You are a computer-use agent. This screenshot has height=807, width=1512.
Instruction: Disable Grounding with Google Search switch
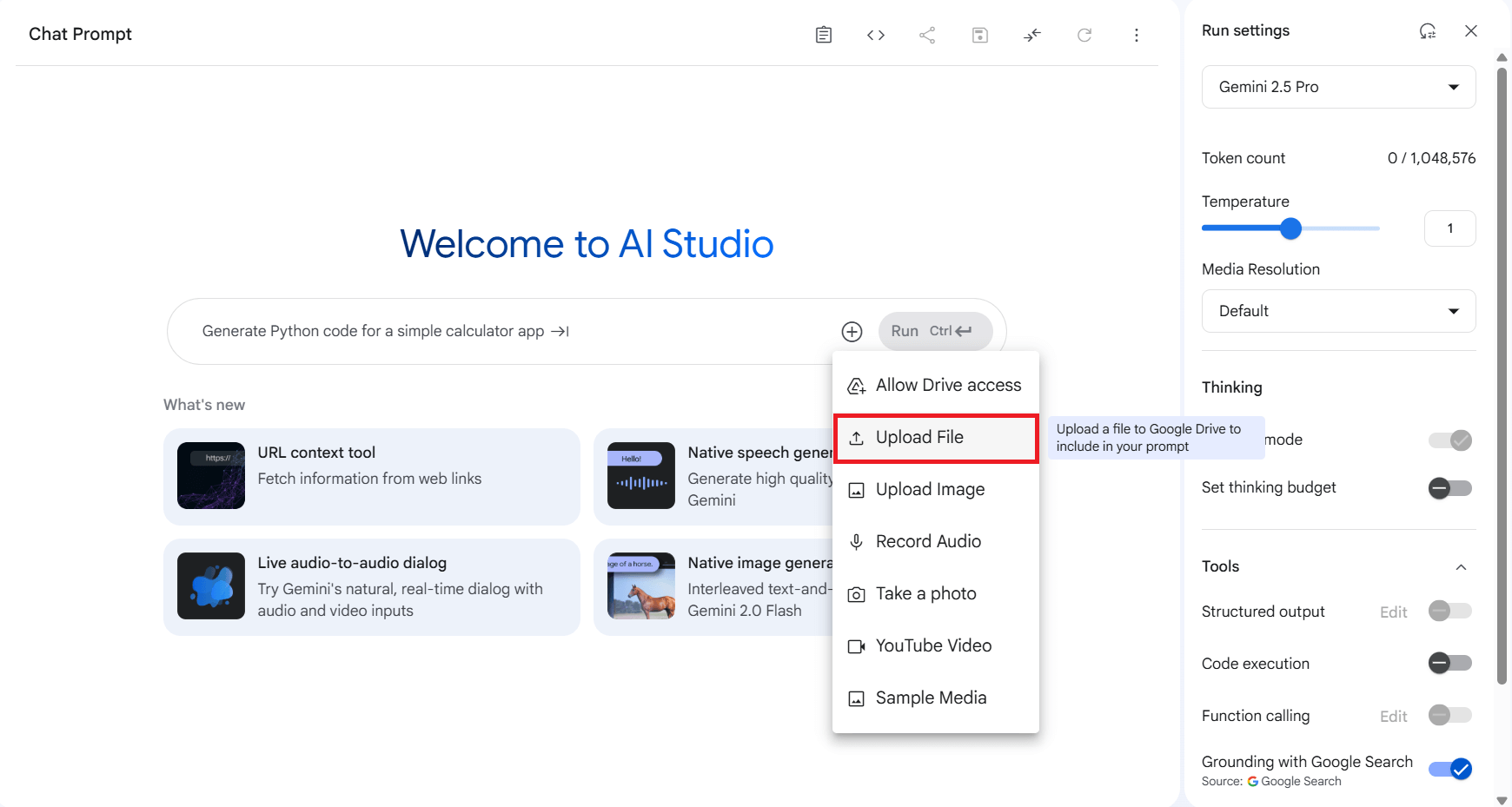(x=1450, y=770)
